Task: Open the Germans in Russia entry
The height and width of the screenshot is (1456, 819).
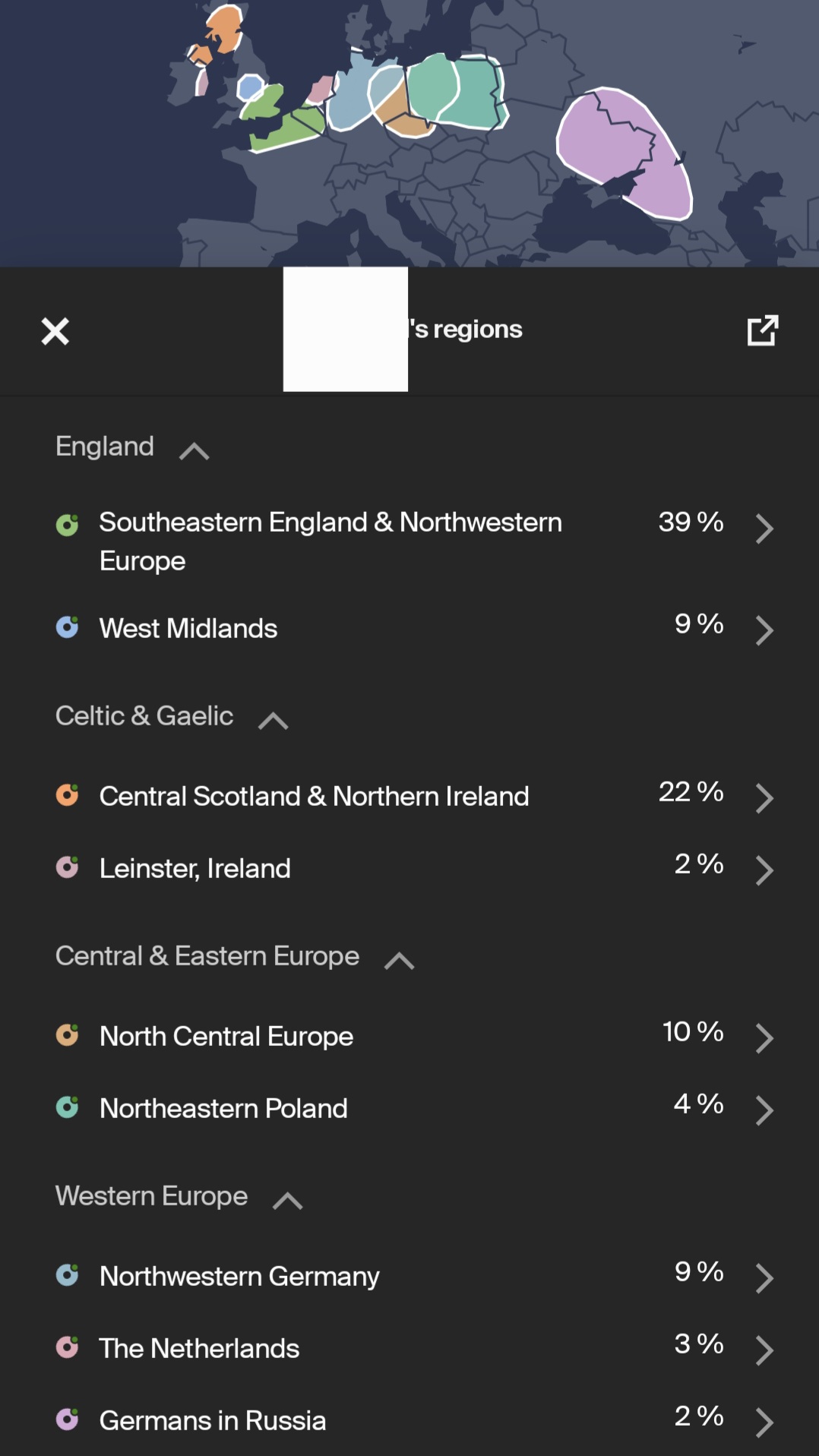Action: pos(213,1420)
